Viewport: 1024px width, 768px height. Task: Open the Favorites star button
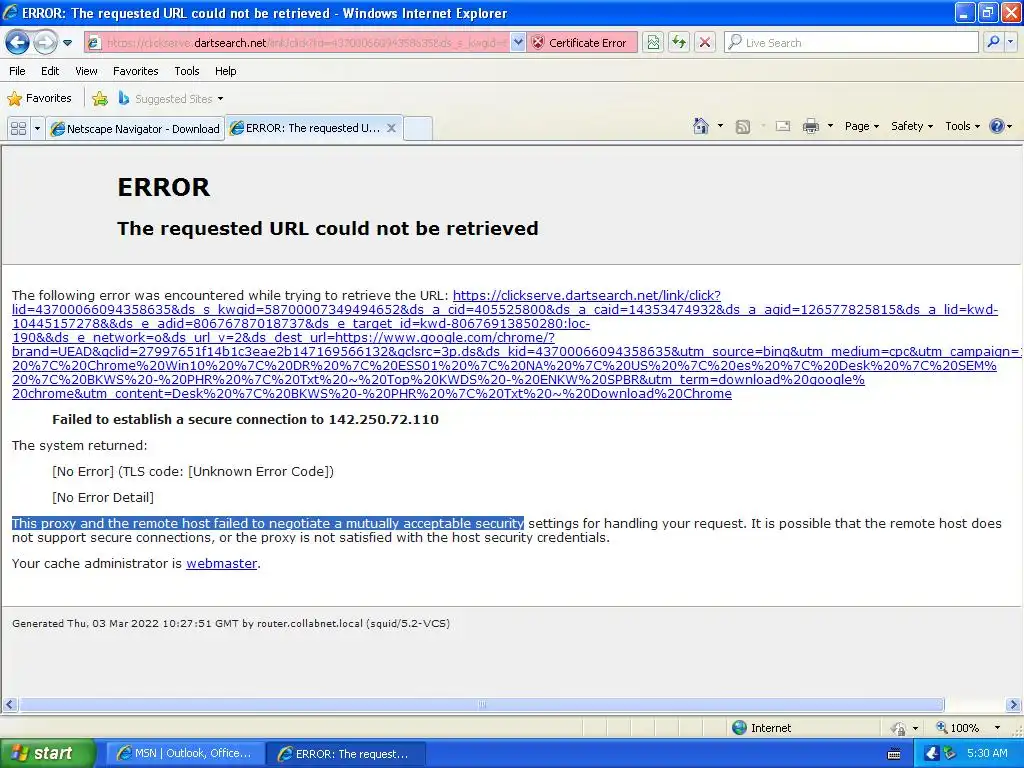[39, 99]
